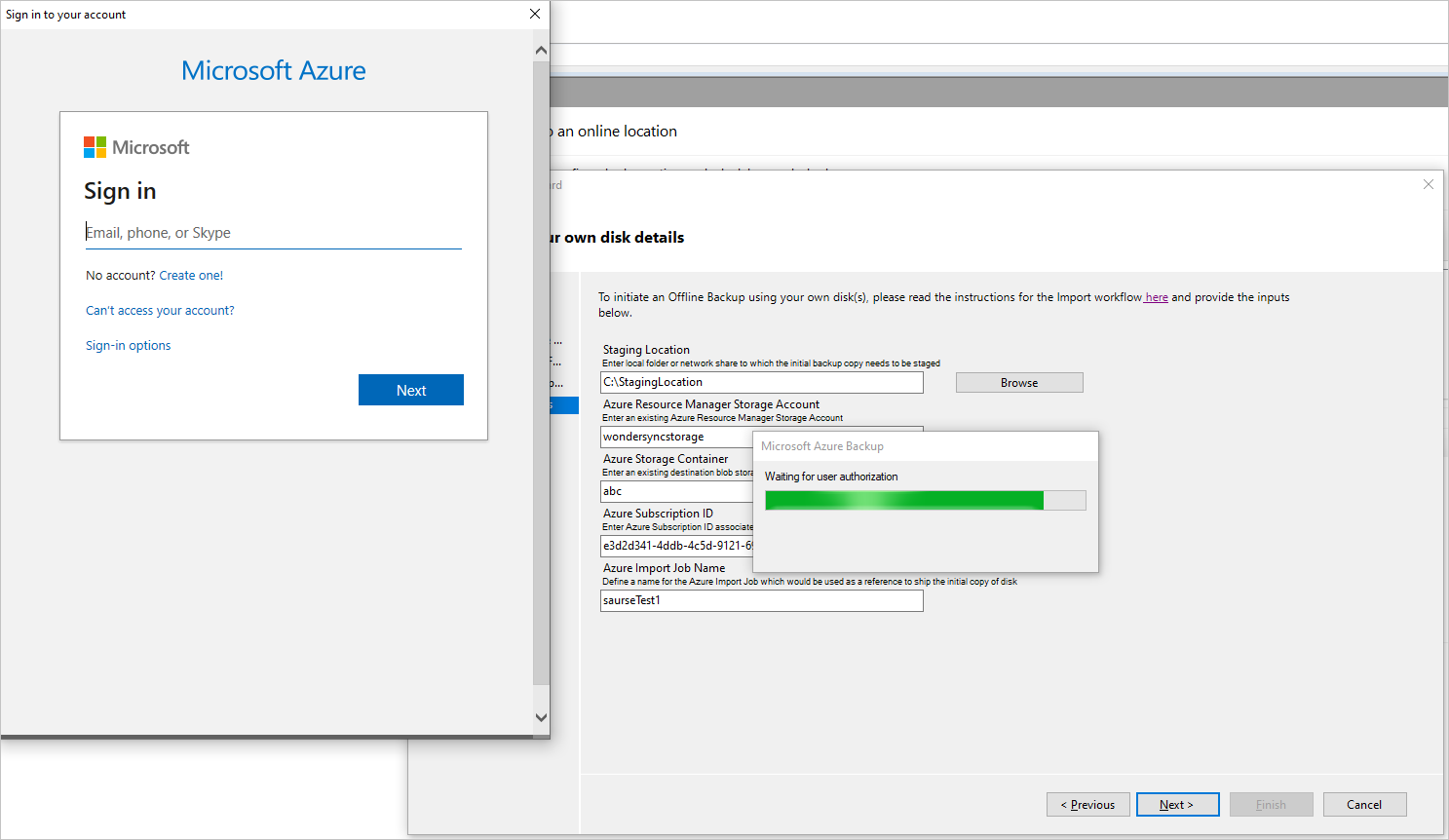Click the Email, phone, or Skype field
Image resolution: width=1449 pixels, height=840 pixels.
click(273, 233)
